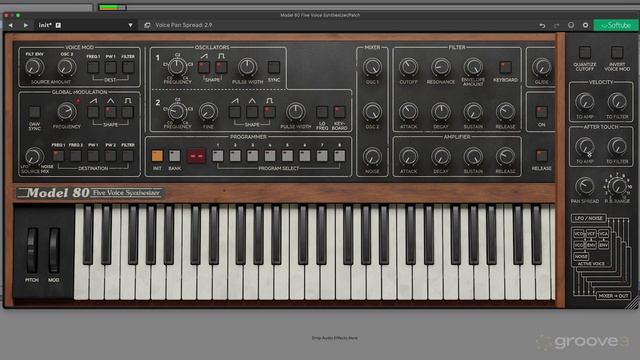Click the undo icon in top bar
Viewport: 640px width, 360px height.
point(542,25)
